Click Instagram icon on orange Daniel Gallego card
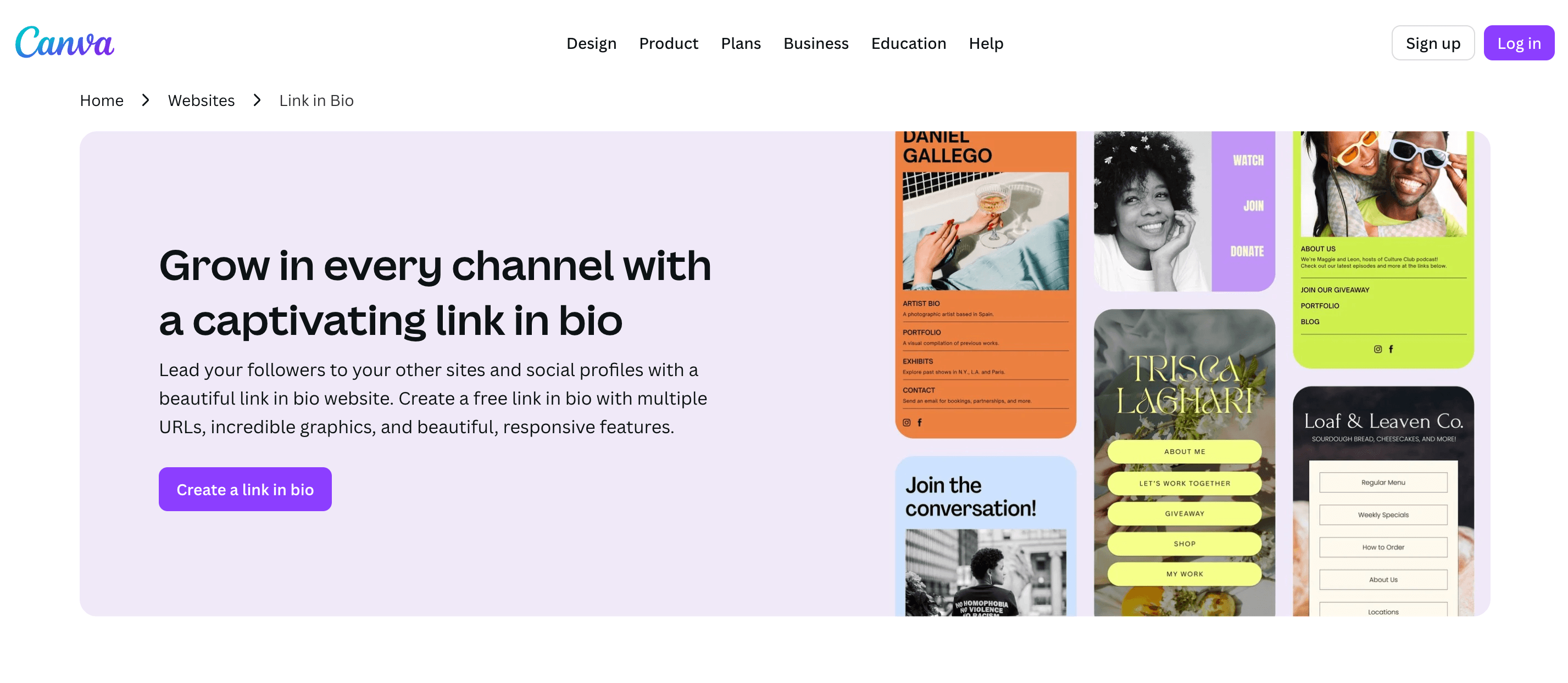Viewport: 1568px width, 683px height. pos(907,422)
